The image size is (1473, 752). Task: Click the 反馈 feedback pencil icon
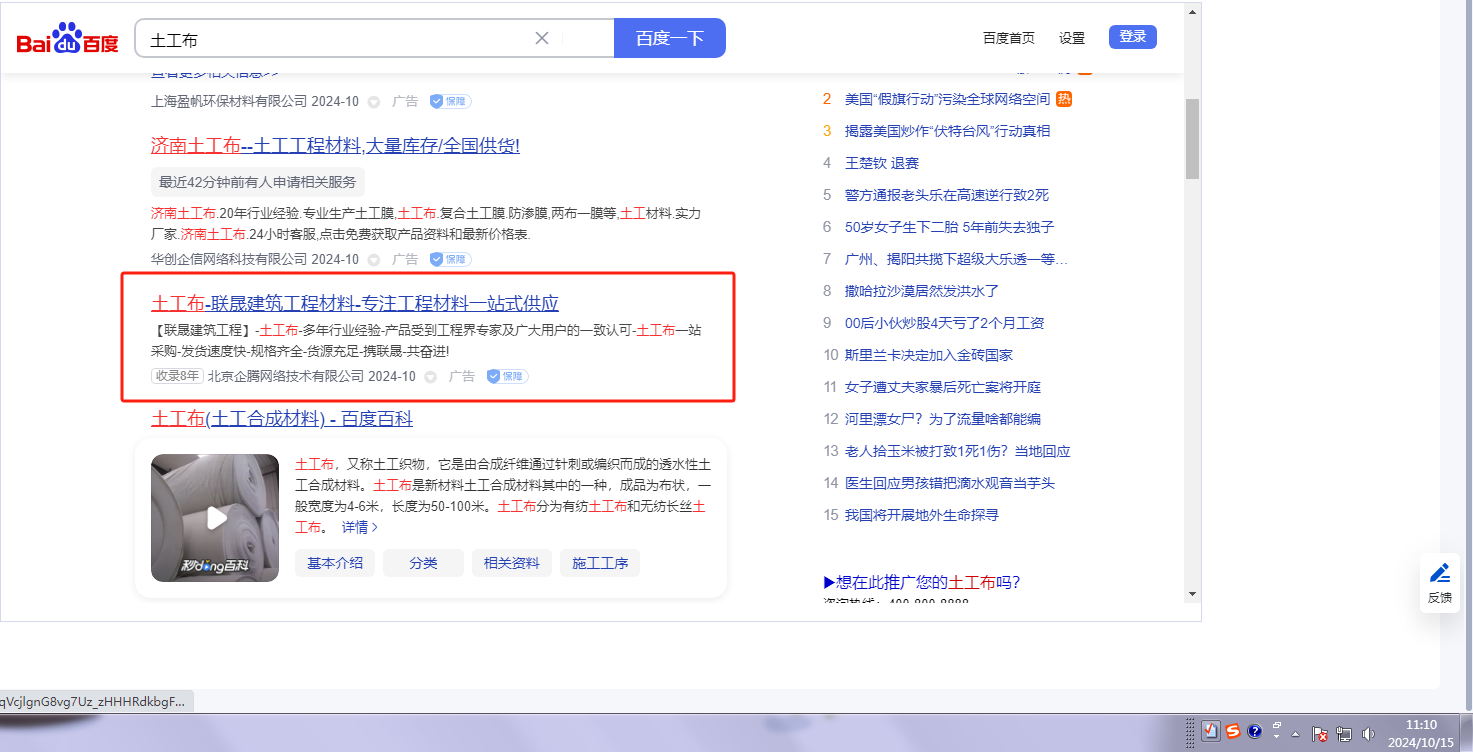1440,574
